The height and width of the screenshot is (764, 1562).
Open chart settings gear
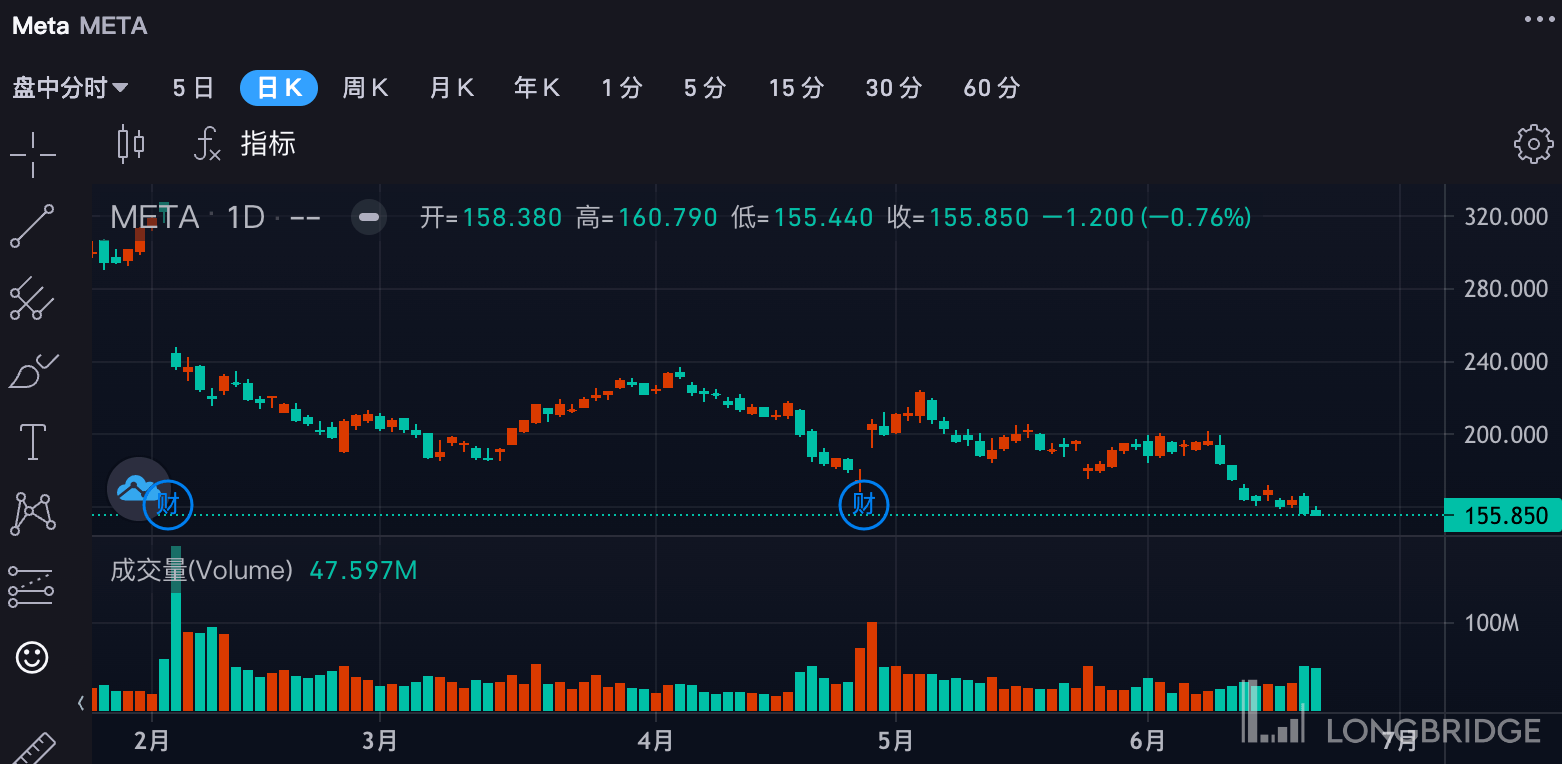click(1533, 144)
